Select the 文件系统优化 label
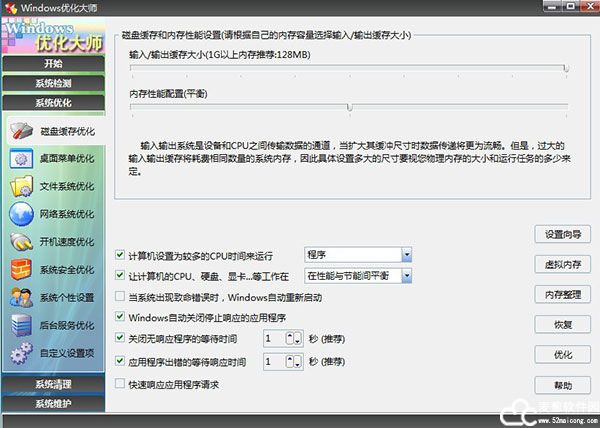Image resolution: width=600 pixels, height=428 pixels. (x=67, y=187)
